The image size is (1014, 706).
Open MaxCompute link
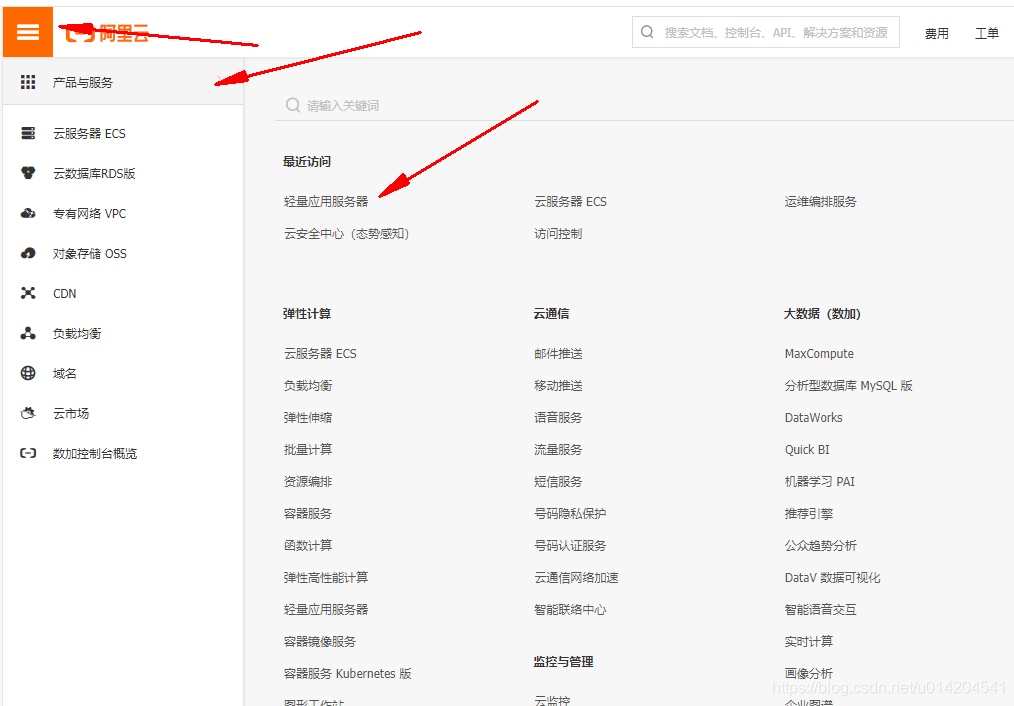(x=819, y=354)
